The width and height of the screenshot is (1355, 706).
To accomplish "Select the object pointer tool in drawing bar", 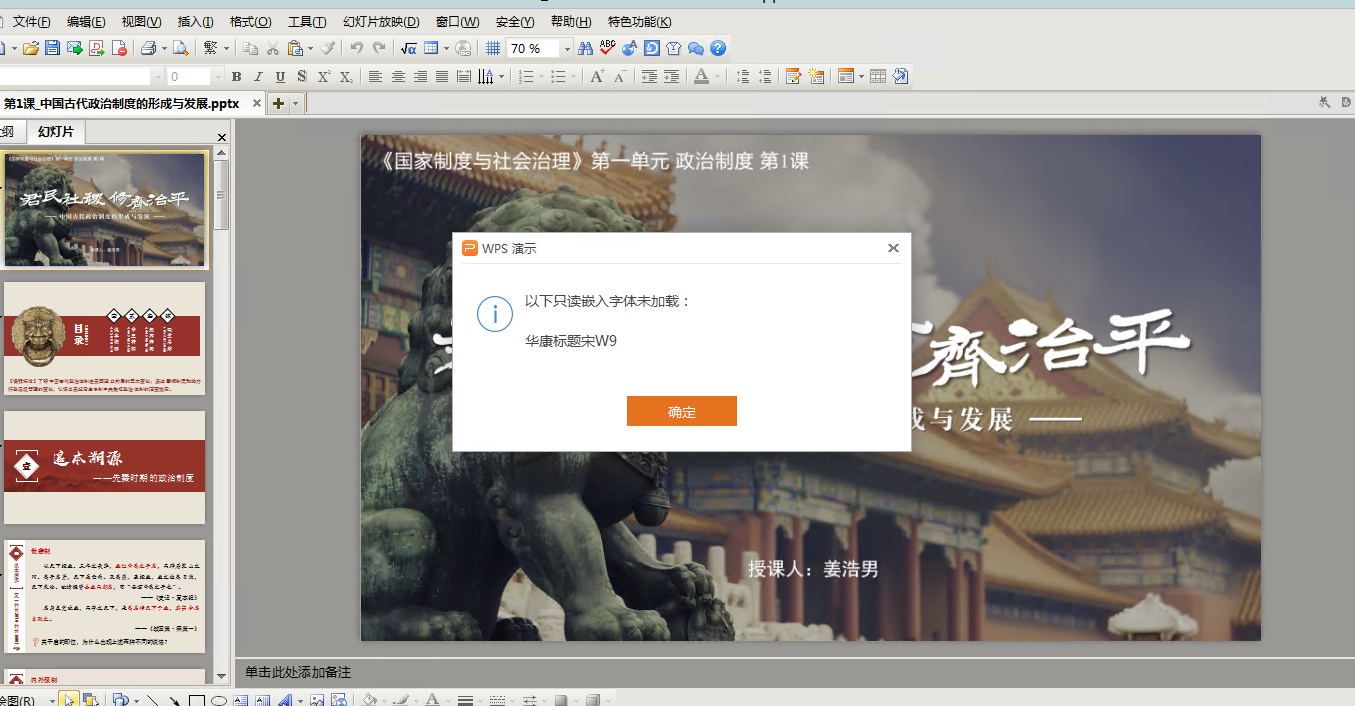I will pos(69,700).
